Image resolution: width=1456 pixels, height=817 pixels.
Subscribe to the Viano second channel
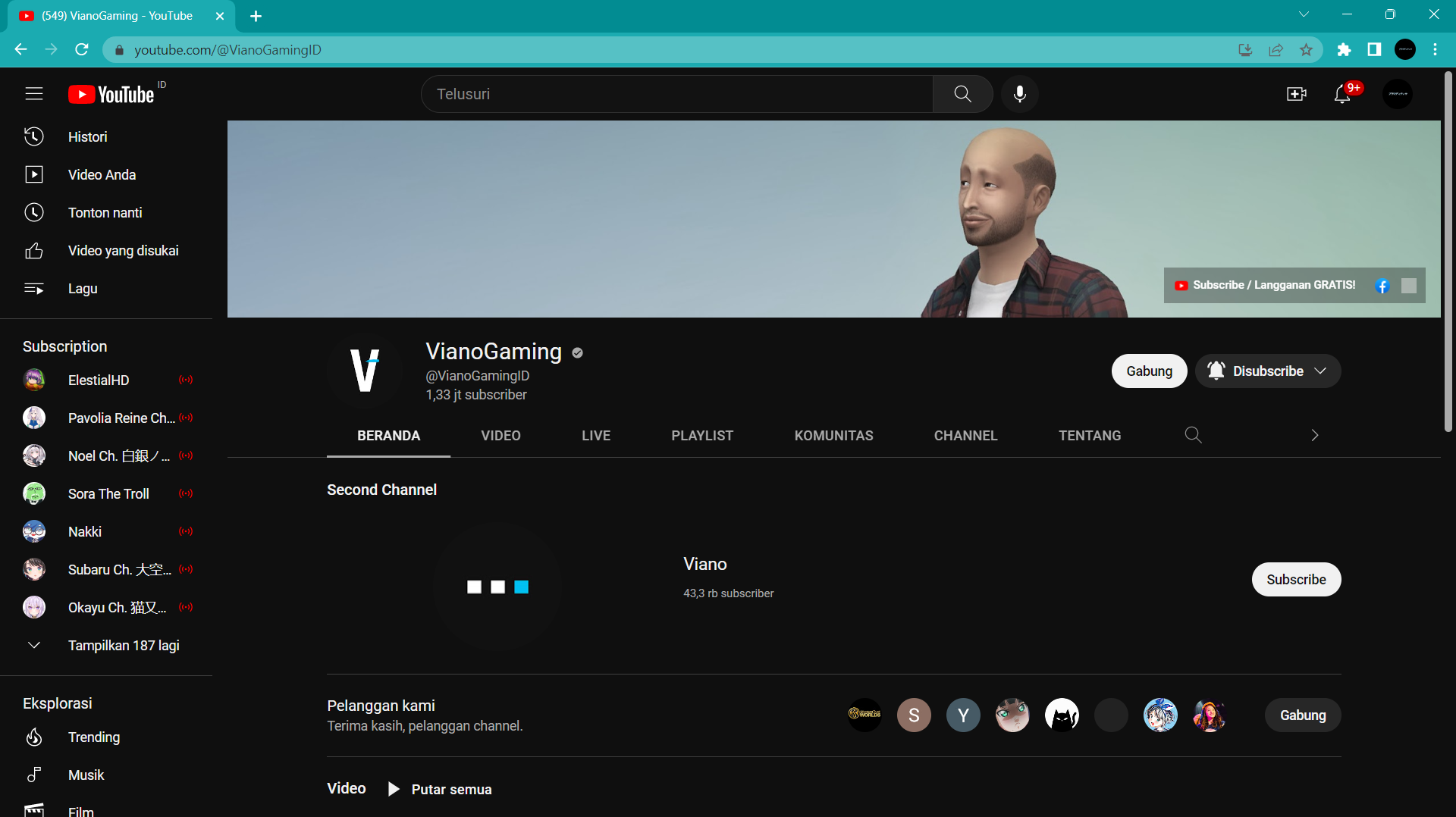click(1296, 580)
